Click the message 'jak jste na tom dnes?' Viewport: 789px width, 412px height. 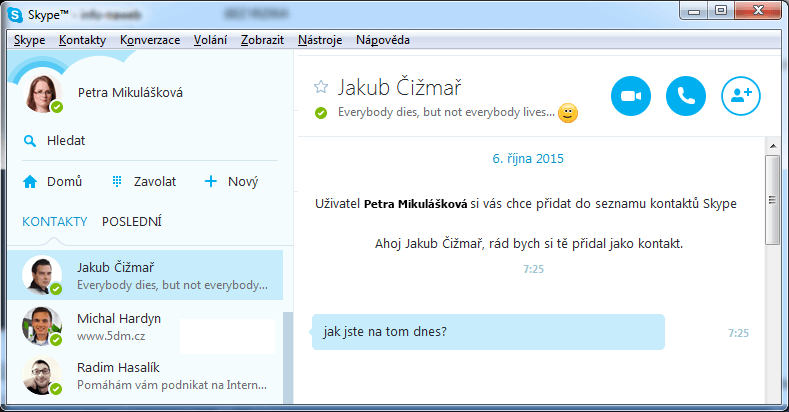tap(488, 332)
